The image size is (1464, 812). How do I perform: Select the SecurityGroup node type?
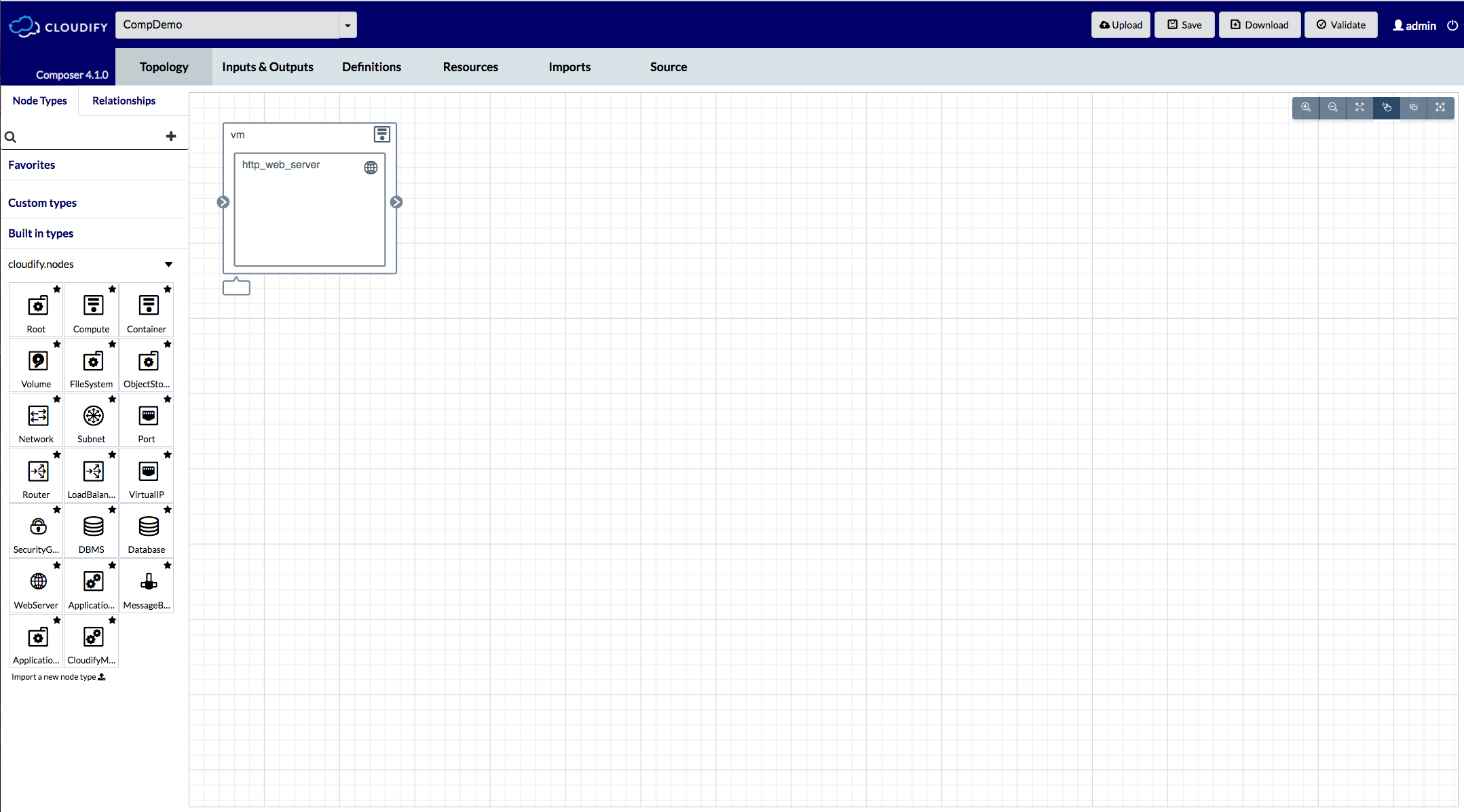pos(36,530)
